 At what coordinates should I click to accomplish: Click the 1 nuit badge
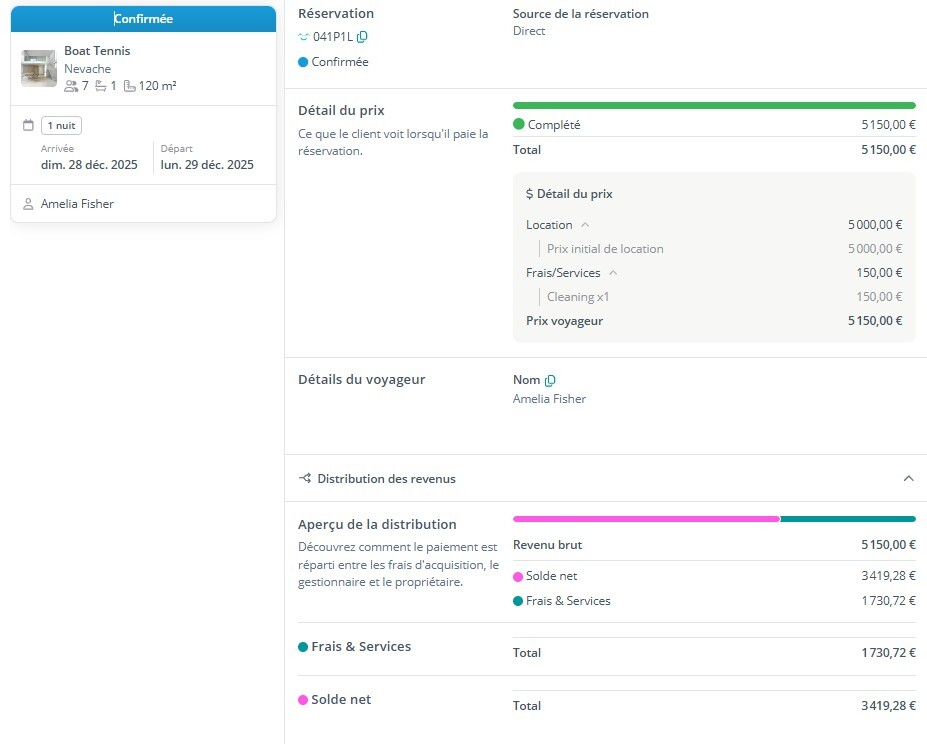tap(61, 126)
